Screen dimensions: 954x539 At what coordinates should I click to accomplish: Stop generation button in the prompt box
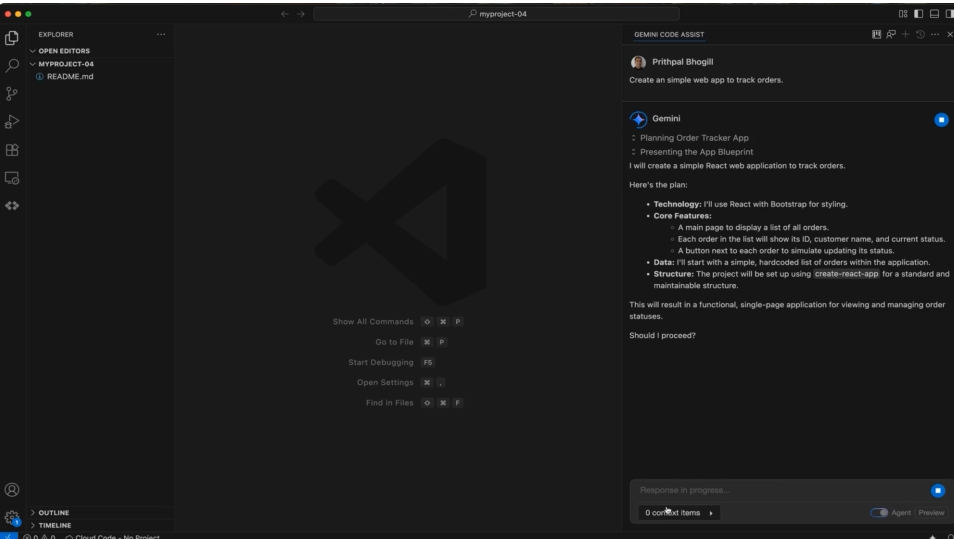click(938, 490)
